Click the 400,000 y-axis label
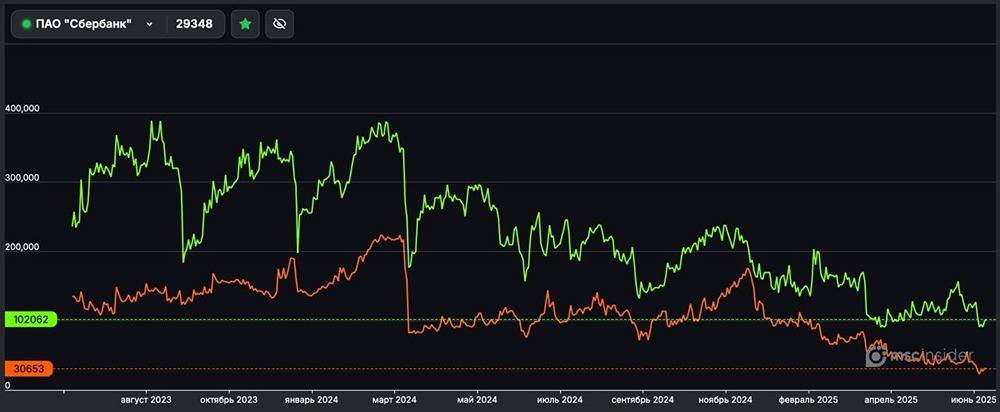Screen dimensions: 1000x412 tap(22, 108)
